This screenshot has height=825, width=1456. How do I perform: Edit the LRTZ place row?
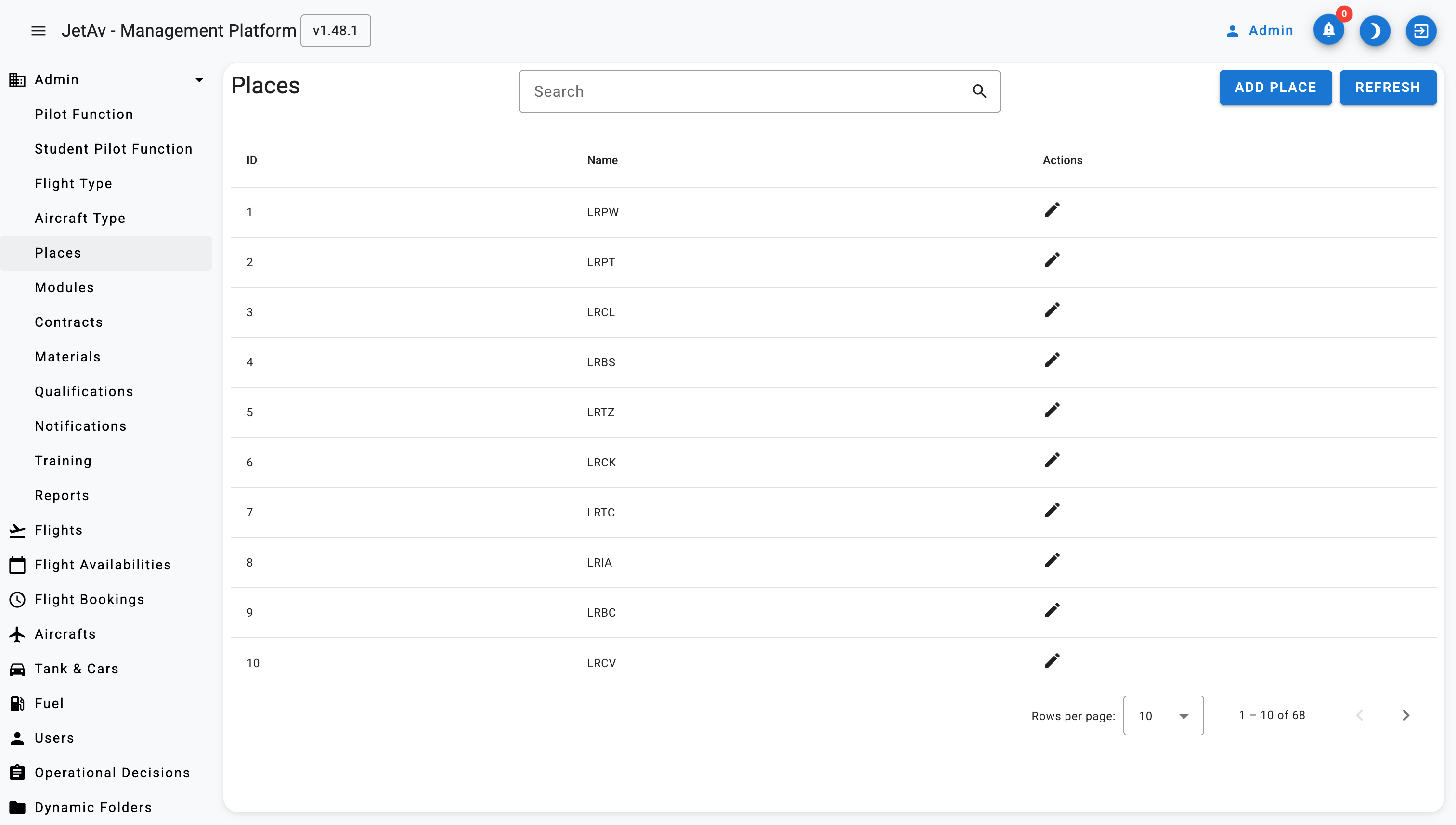[1052, 410]
